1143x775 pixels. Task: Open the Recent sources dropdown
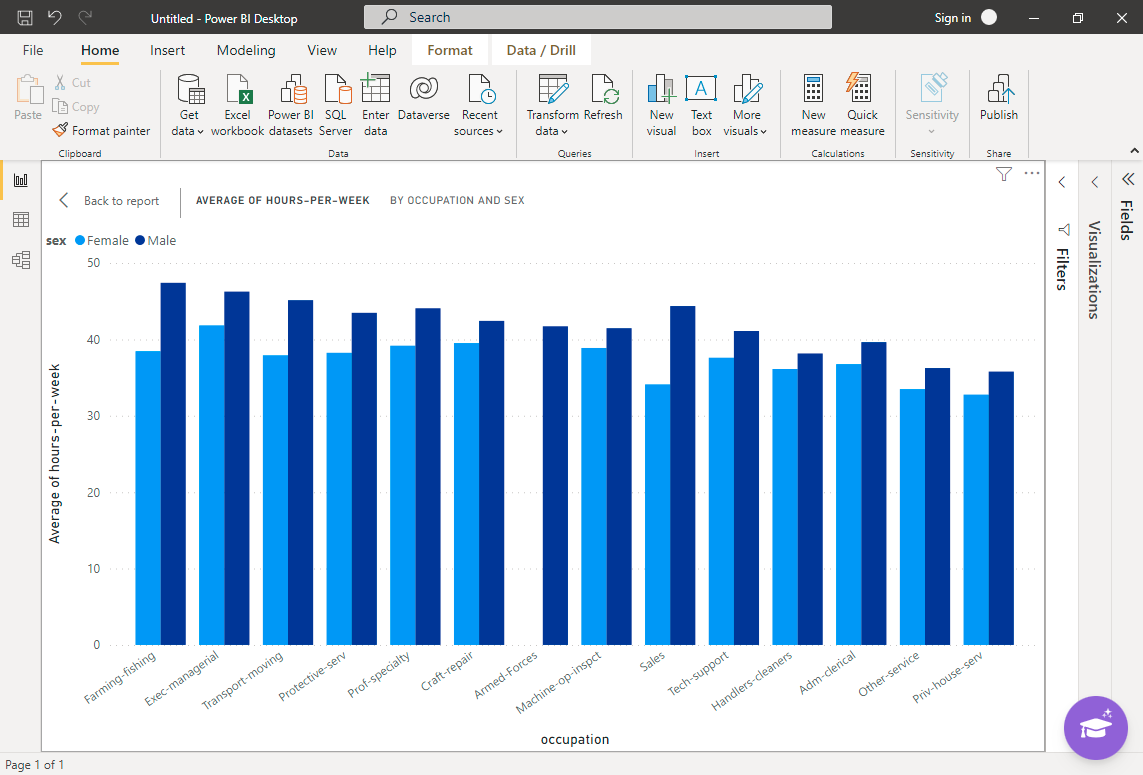478,104
